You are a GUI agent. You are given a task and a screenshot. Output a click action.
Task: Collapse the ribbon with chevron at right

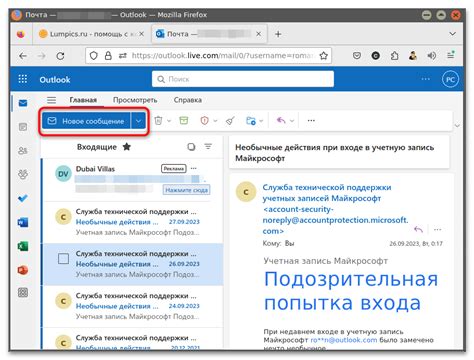(457, 126)
